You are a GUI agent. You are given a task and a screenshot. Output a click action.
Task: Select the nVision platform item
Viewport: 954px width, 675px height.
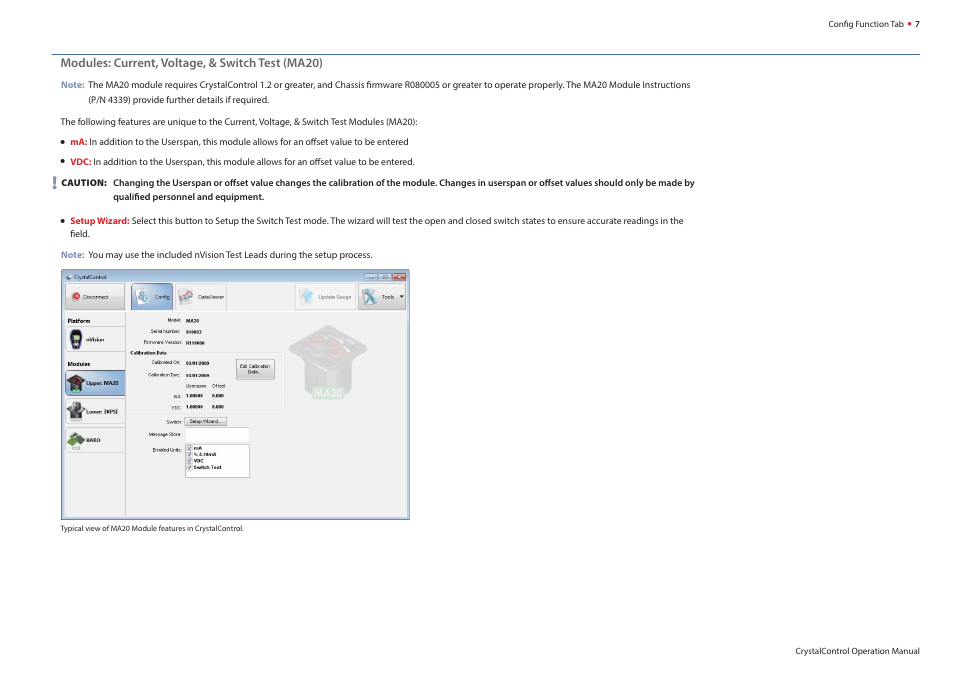95,339
